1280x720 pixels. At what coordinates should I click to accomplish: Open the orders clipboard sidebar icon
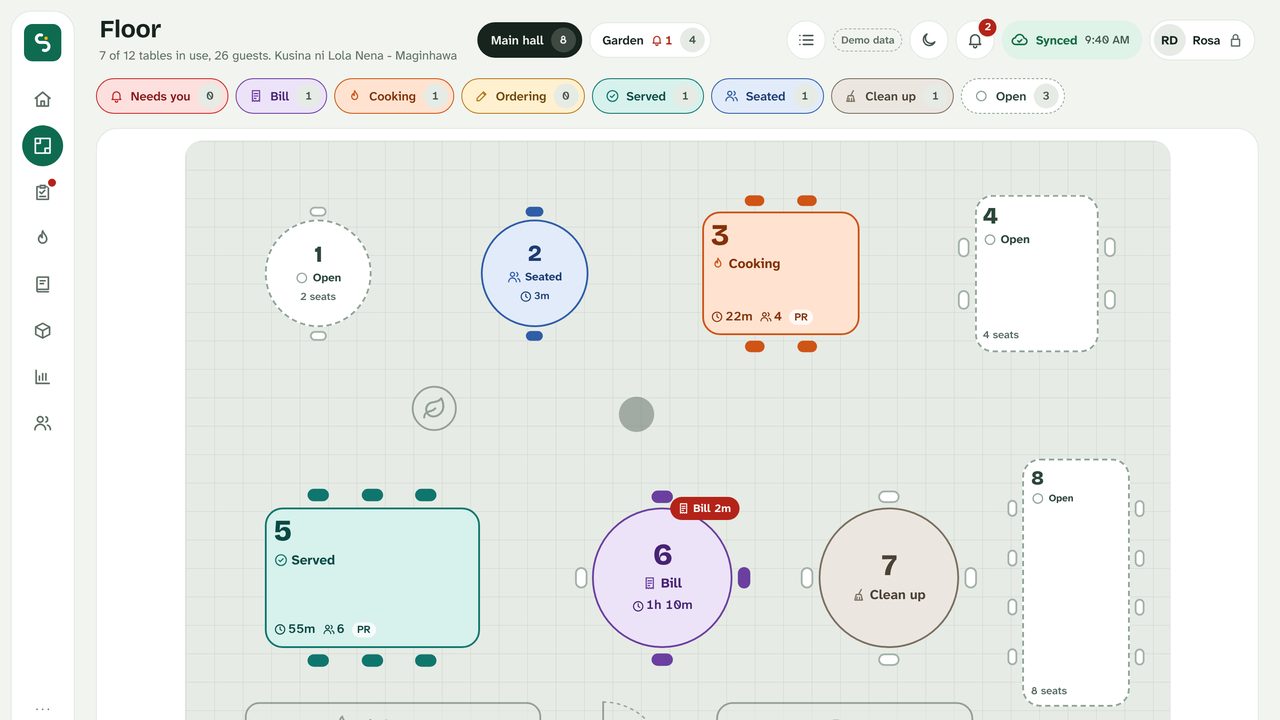[x=42, y=192]
